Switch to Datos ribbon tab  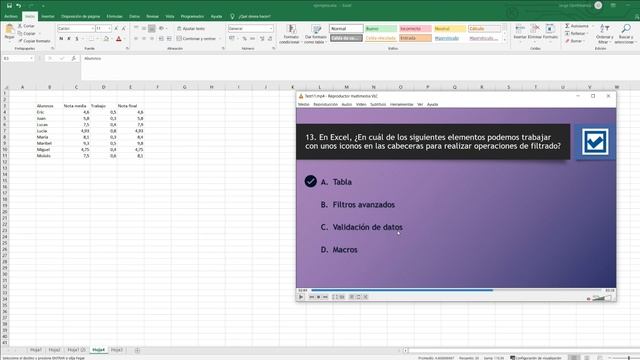coord(134,16)
